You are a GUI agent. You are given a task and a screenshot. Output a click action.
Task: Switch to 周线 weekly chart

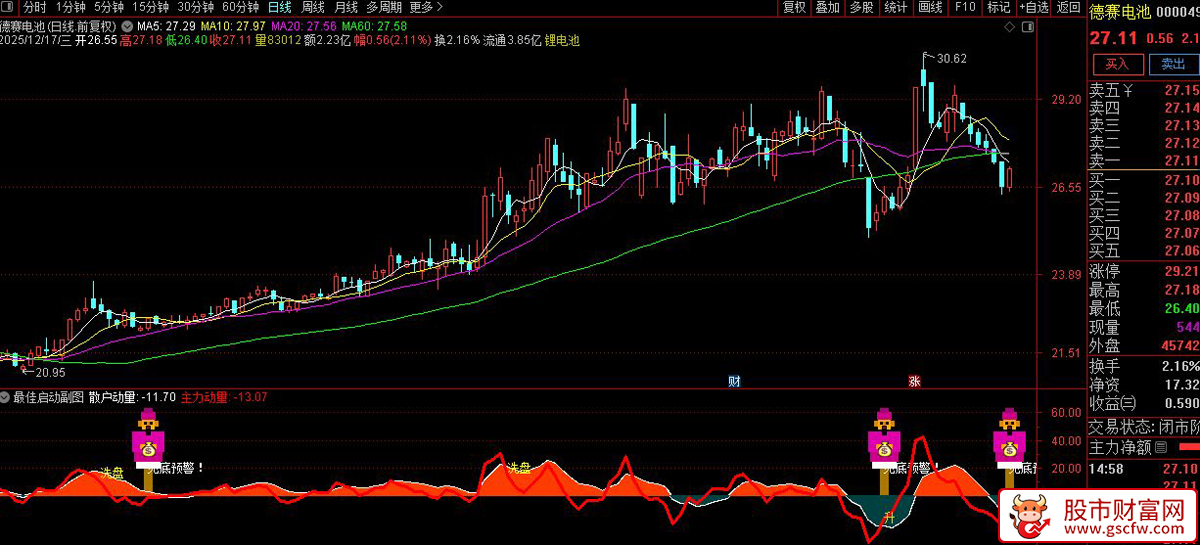314,7
